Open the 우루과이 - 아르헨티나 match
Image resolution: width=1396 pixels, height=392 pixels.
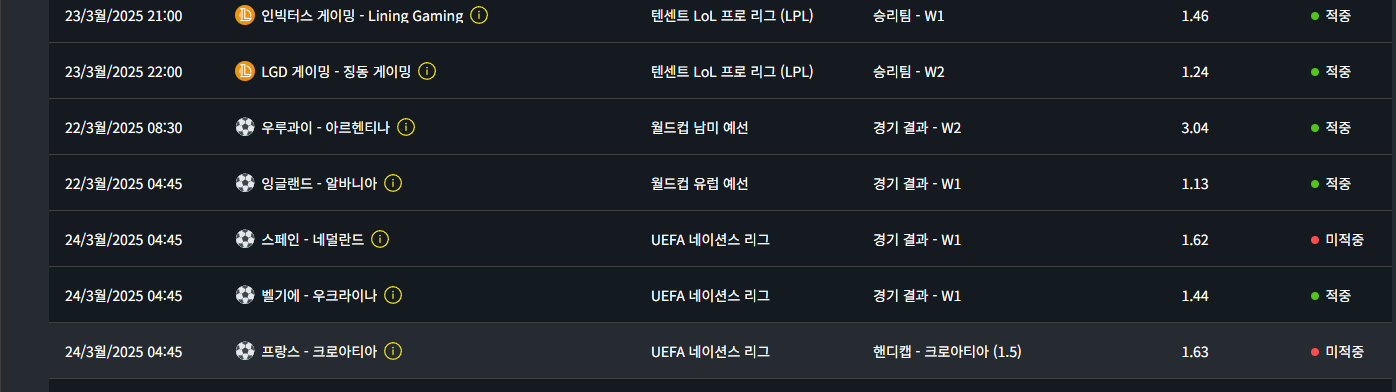click(325, 128)
